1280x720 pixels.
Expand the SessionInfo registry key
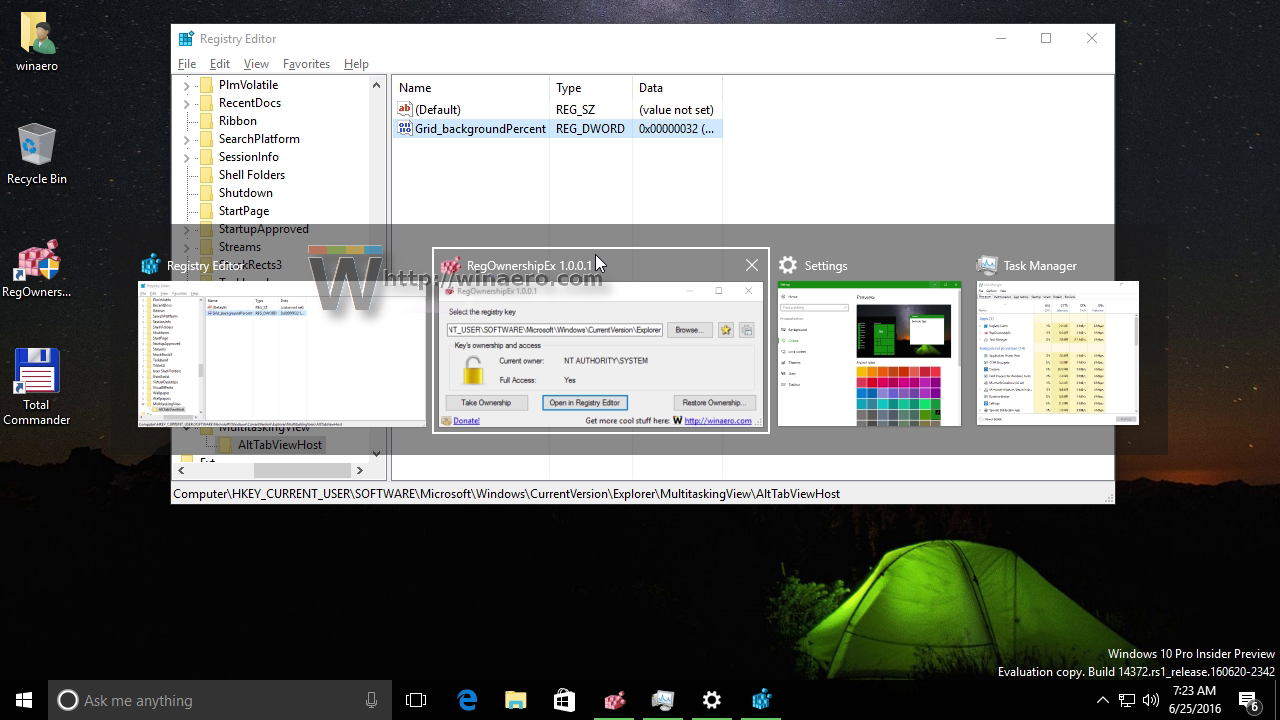pyautogui.click(x=186, y=157)
